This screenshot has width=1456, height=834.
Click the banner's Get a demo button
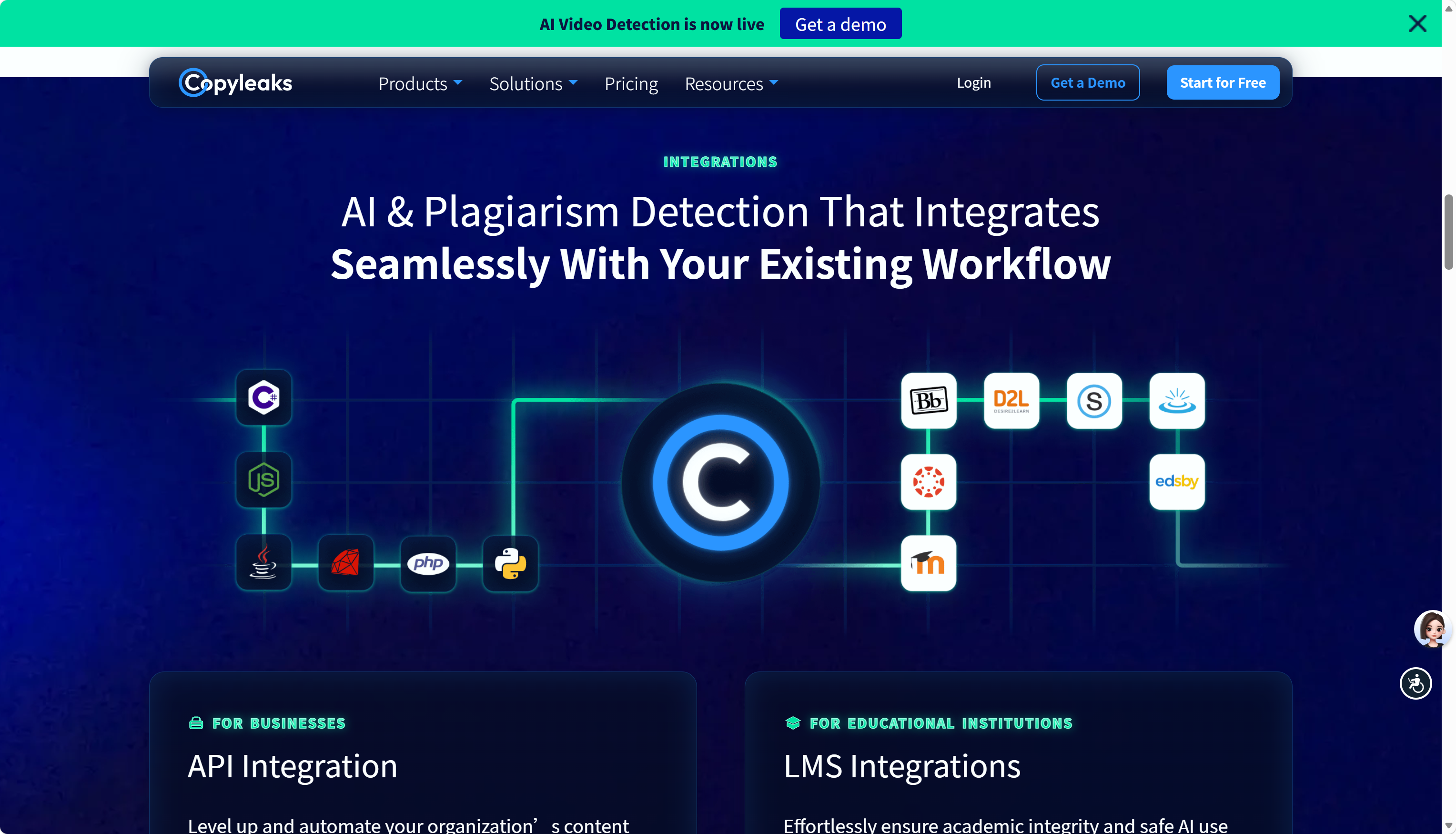tap(840, 23)
